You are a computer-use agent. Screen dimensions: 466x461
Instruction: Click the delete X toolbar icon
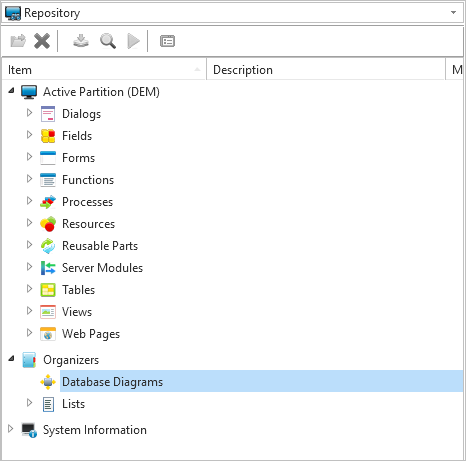[x=42, y=41]
